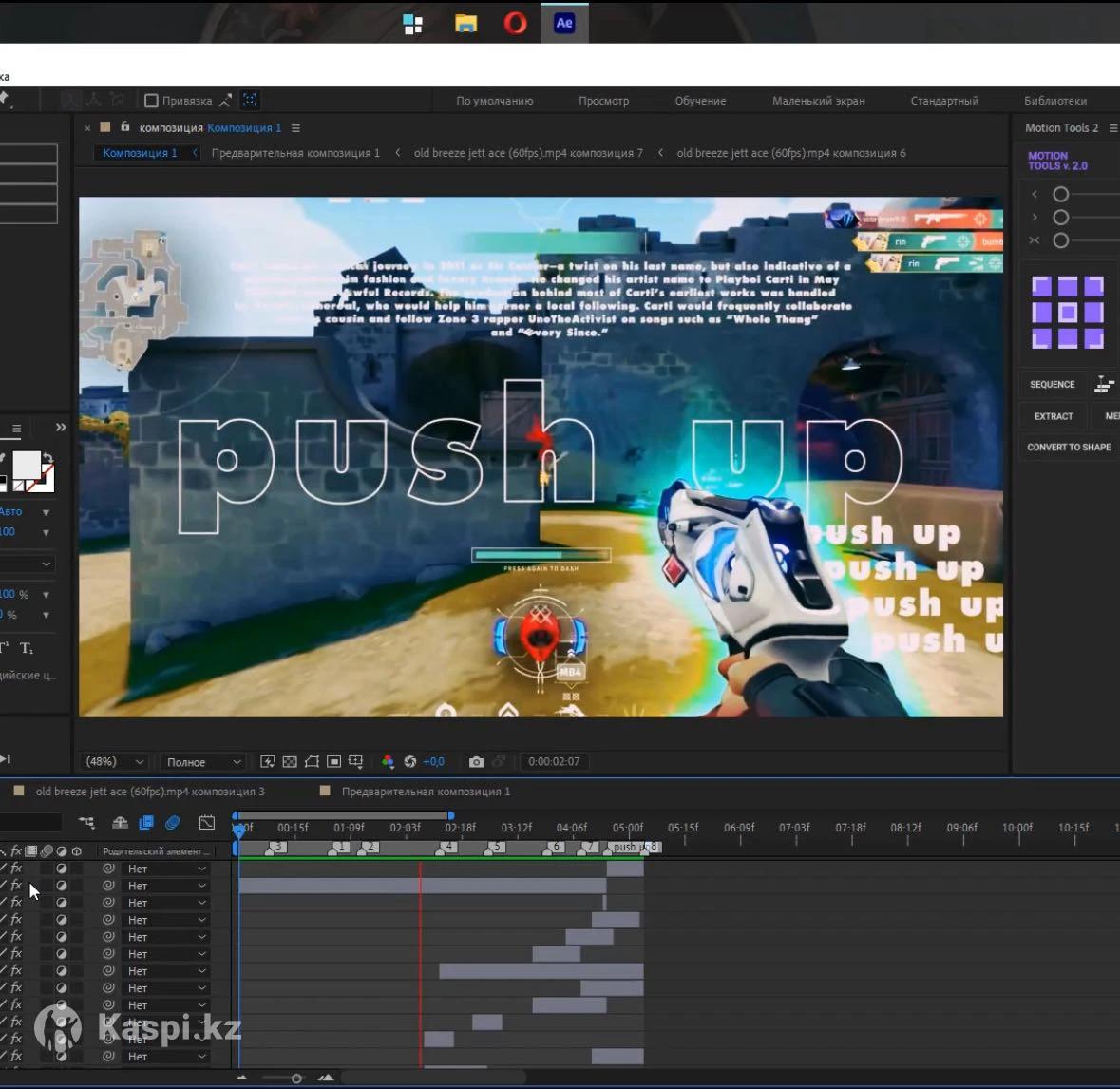Click the subscript T text style icon
This screenshot has height=1089, width=1120.
pyautogui.click(x=27, y=648)
